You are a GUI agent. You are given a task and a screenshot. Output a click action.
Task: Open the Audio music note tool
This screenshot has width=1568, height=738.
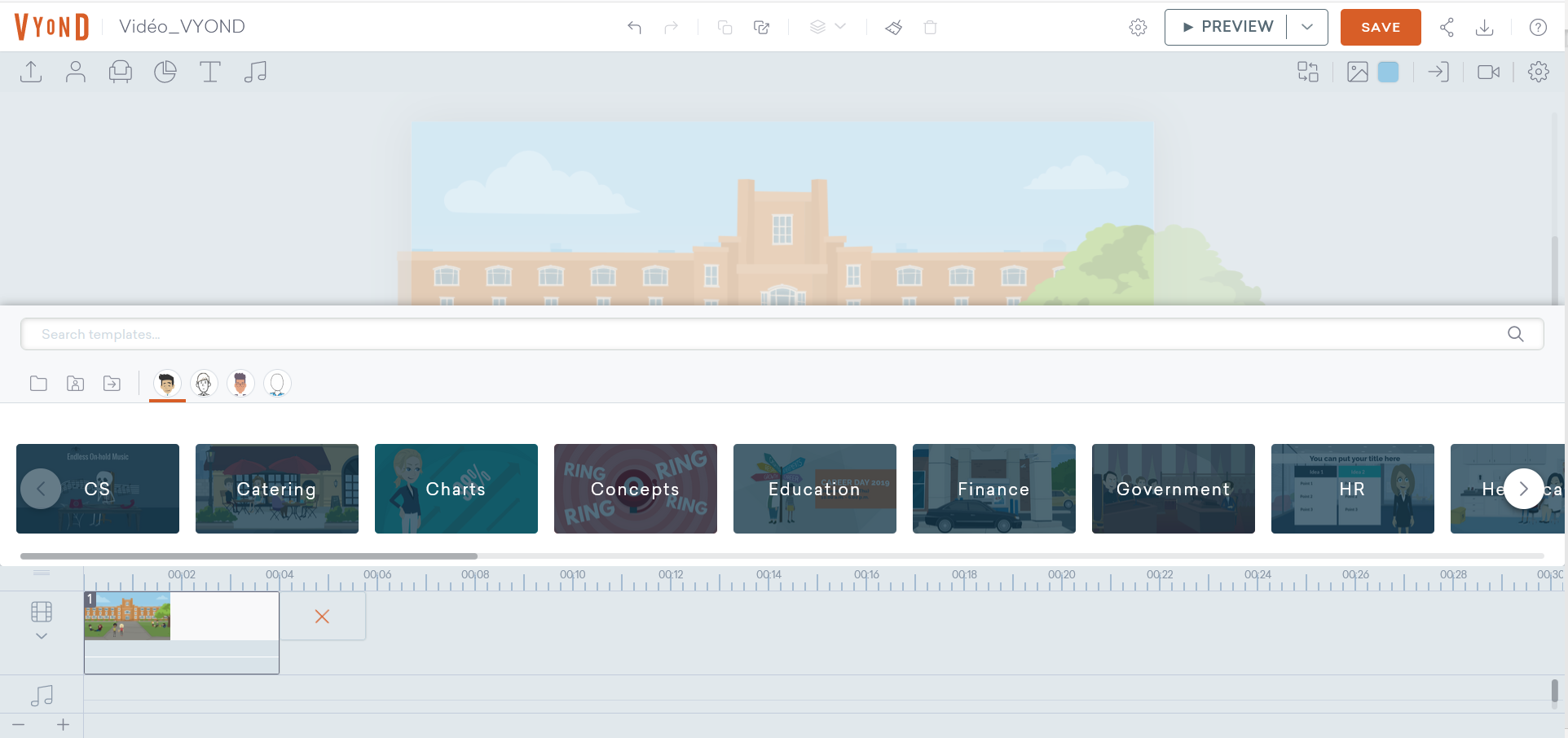point(255,72)
